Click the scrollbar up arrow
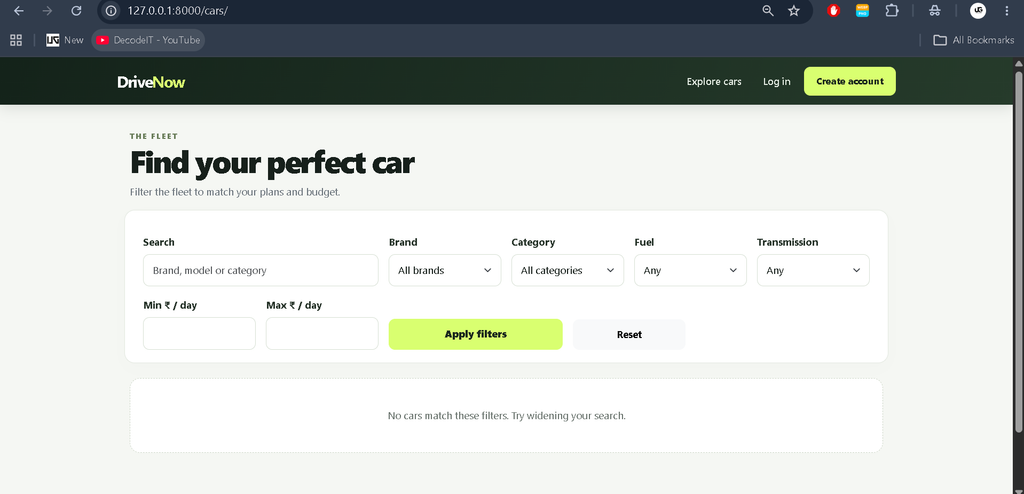Screen dimensions: 1024x494 pyautogui.click(x=1018, y=63)
